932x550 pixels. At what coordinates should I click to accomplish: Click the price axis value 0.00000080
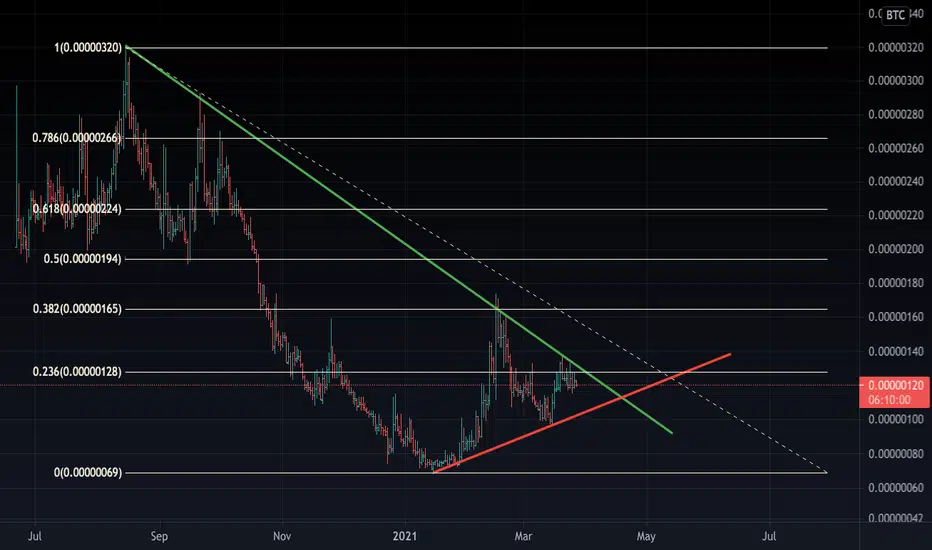(x=896, y=454)
